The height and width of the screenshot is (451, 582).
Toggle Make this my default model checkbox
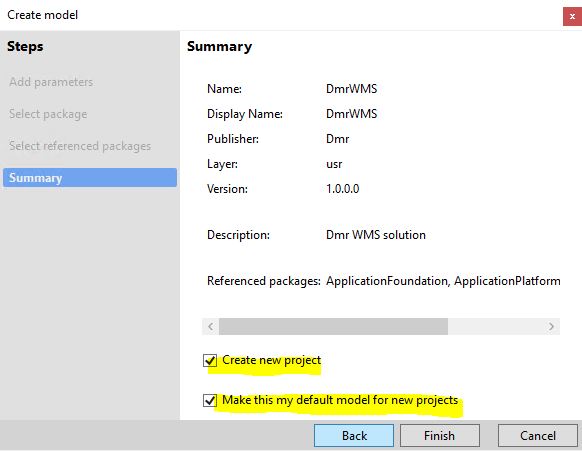[x=210, y=401]
